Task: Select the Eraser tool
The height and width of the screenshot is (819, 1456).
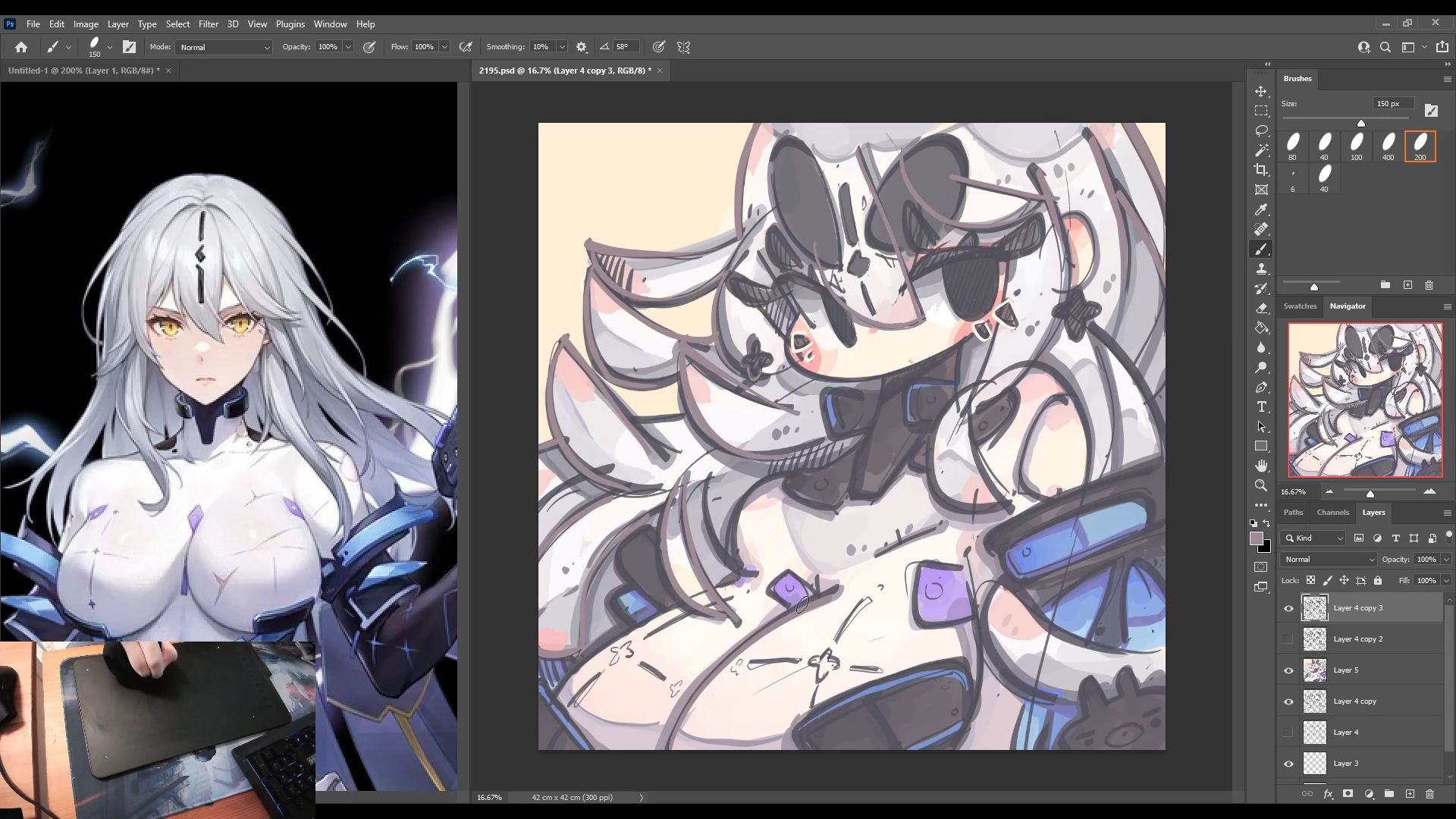Action: [x=1261, y=308]
